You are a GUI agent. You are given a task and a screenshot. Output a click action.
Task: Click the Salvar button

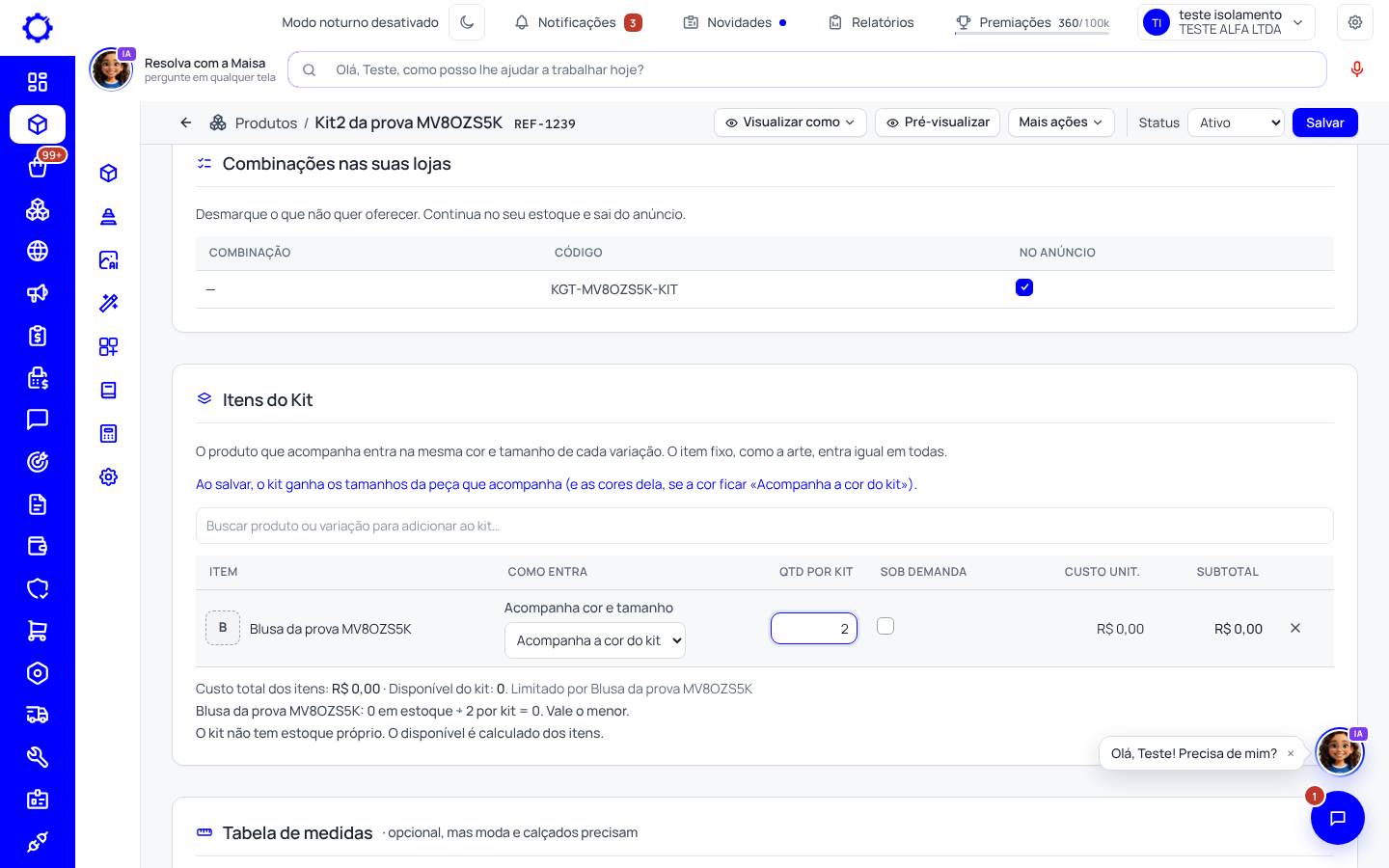point(1324,122)
